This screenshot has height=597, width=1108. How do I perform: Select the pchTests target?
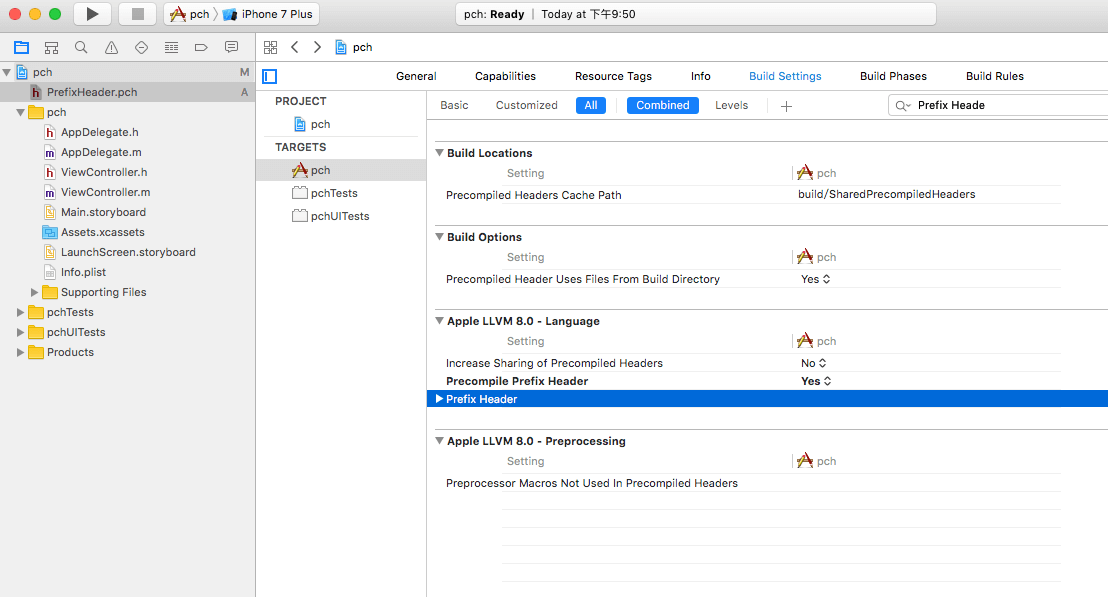tap(333, 193)
